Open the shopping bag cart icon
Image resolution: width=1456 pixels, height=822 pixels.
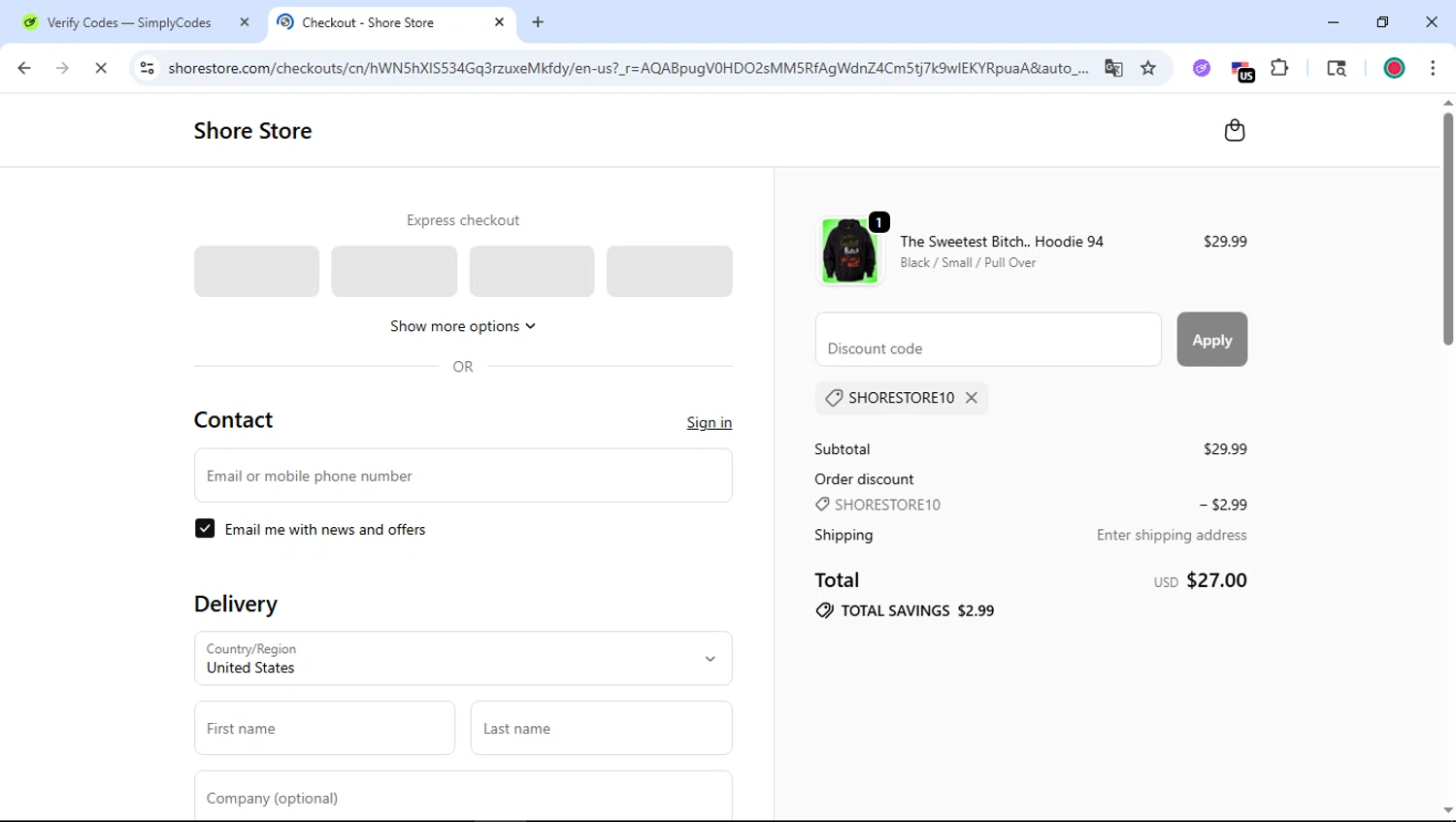point(1234,130)
